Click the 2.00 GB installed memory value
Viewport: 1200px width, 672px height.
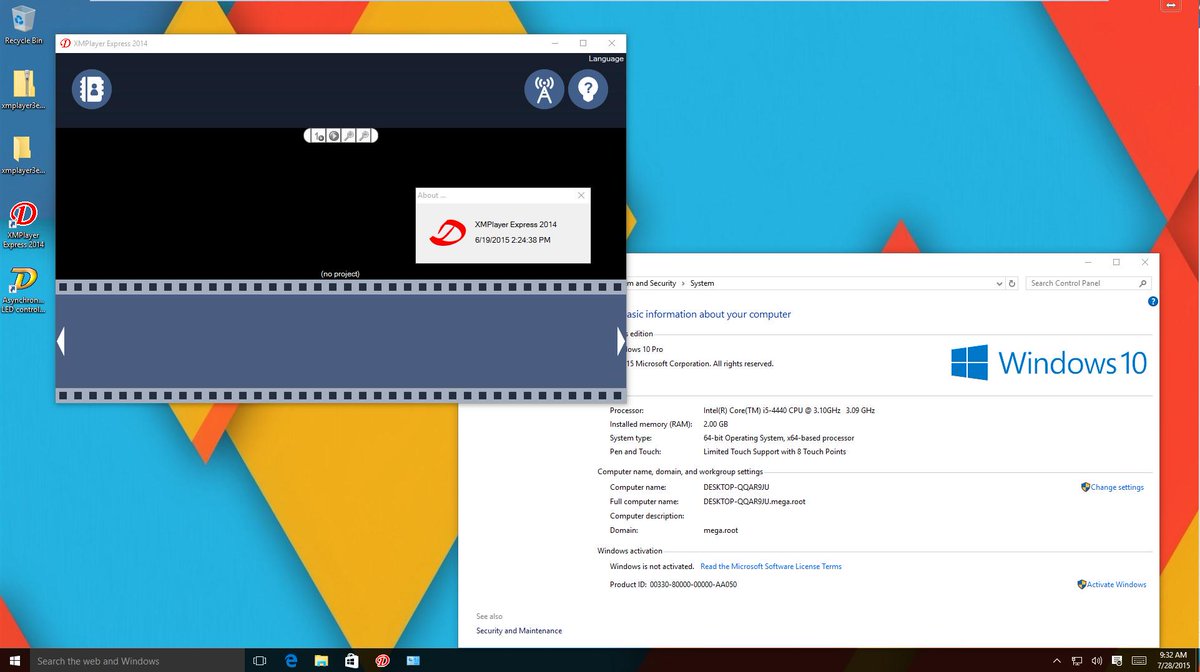(716, 424)
